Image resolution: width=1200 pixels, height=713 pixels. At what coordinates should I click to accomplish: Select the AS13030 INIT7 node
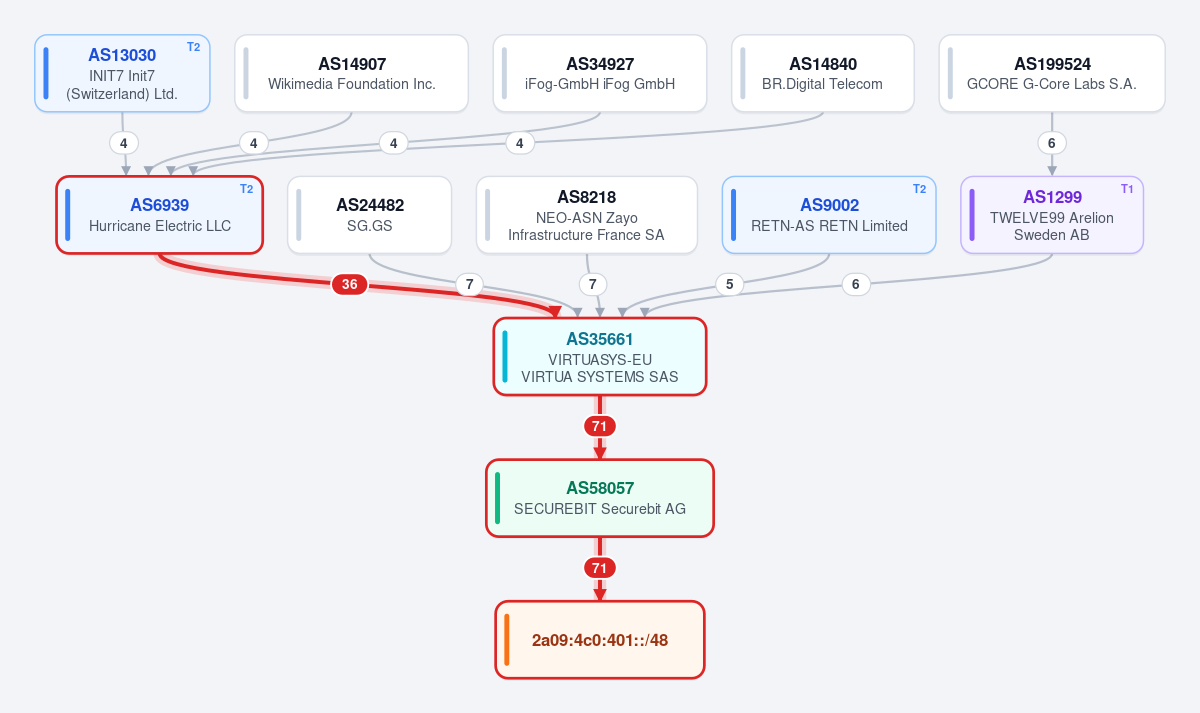coord(122,73)
